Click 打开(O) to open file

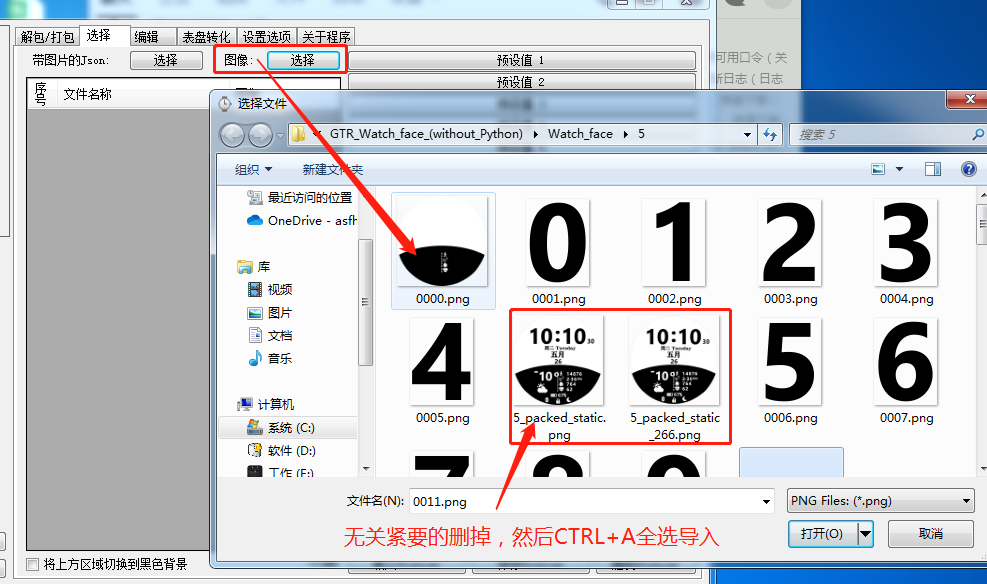(823, 534)
